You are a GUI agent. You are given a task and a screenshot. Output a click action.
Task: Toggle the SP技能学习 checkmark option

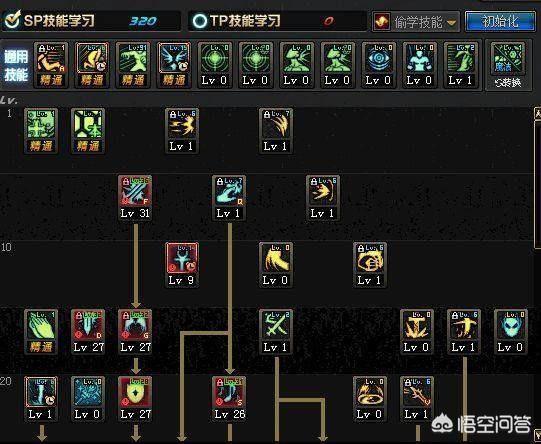point(13,20)
